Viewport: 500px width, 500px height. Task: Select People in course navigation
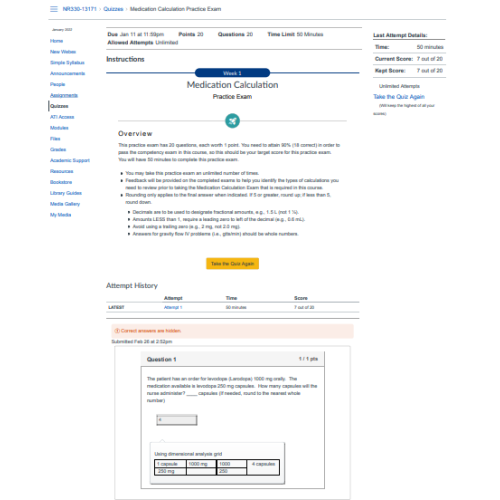pos(57,84)
